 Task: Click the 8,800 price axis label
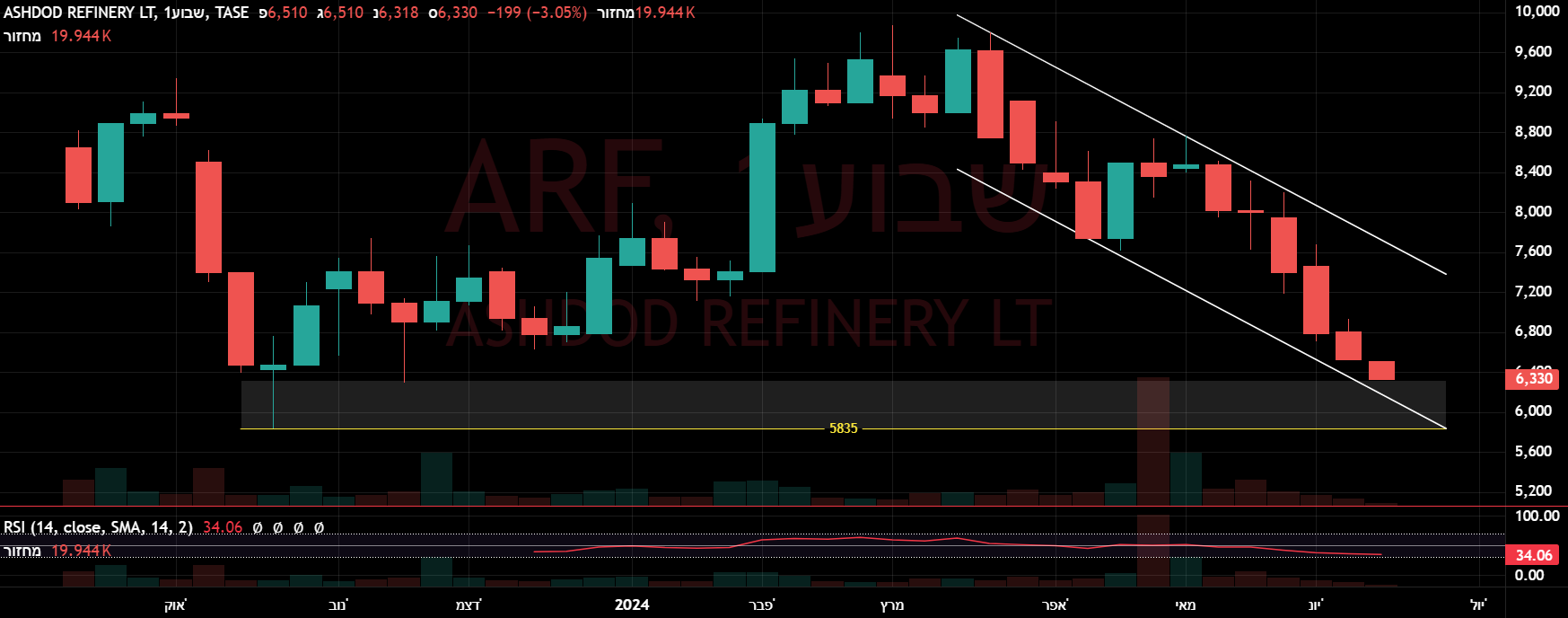coord(1533,131)
